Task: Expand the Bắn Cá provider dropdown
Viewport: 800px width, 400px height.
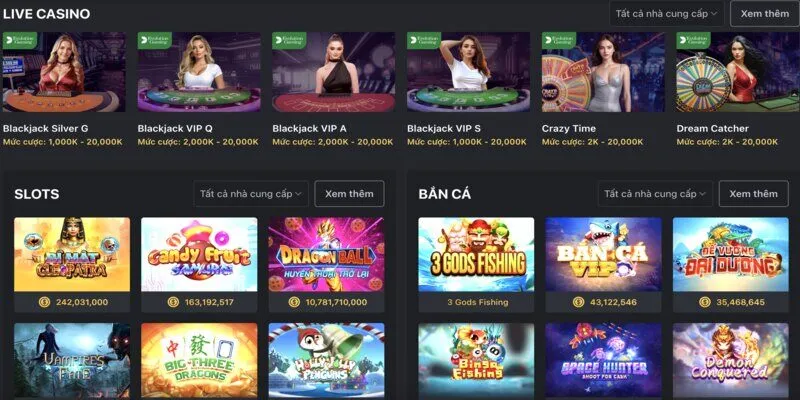Action: (x=661, y=193)
